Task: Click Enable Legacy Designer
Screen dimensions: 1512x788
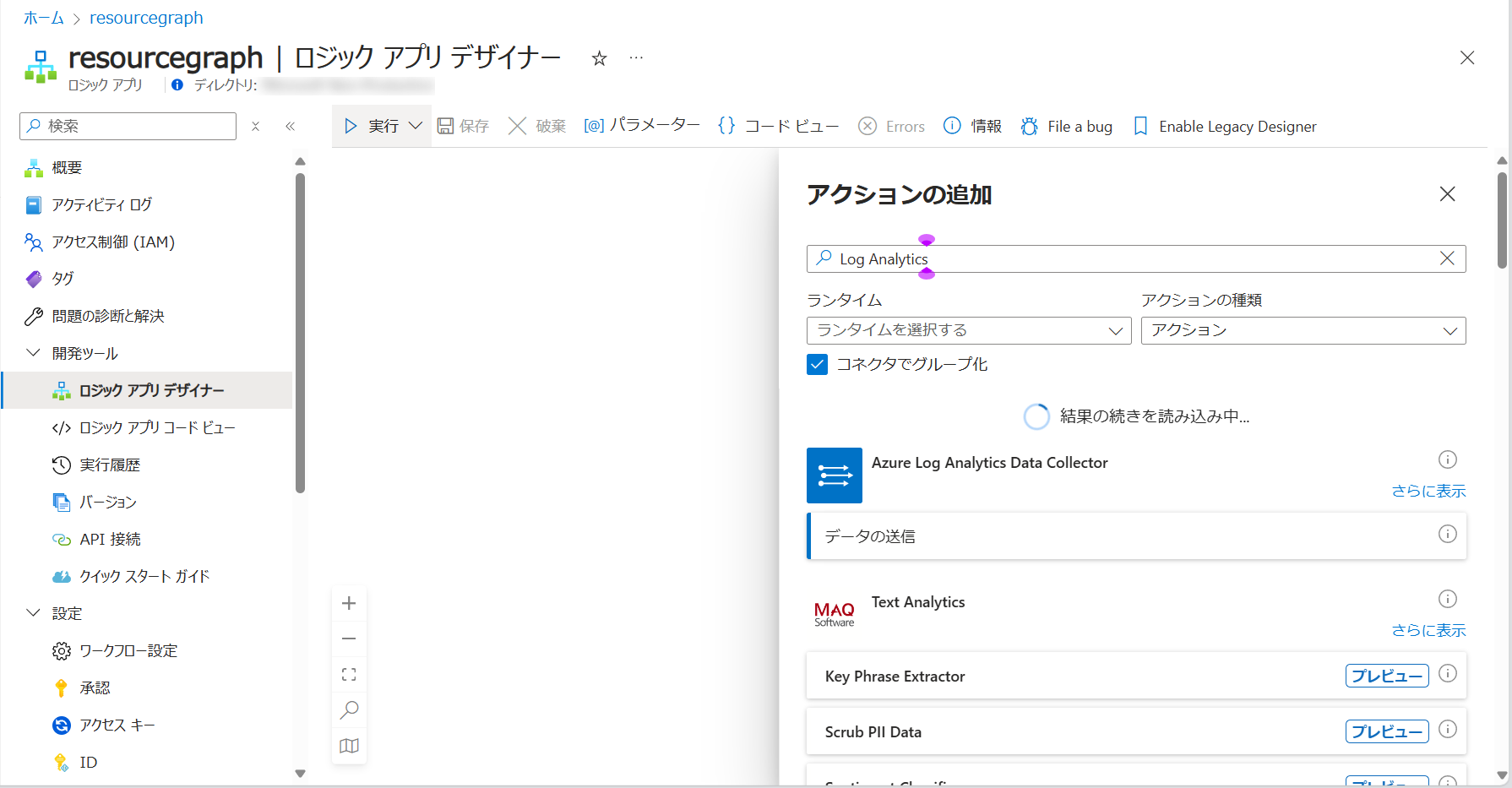Action: [x=1225, y=126]
